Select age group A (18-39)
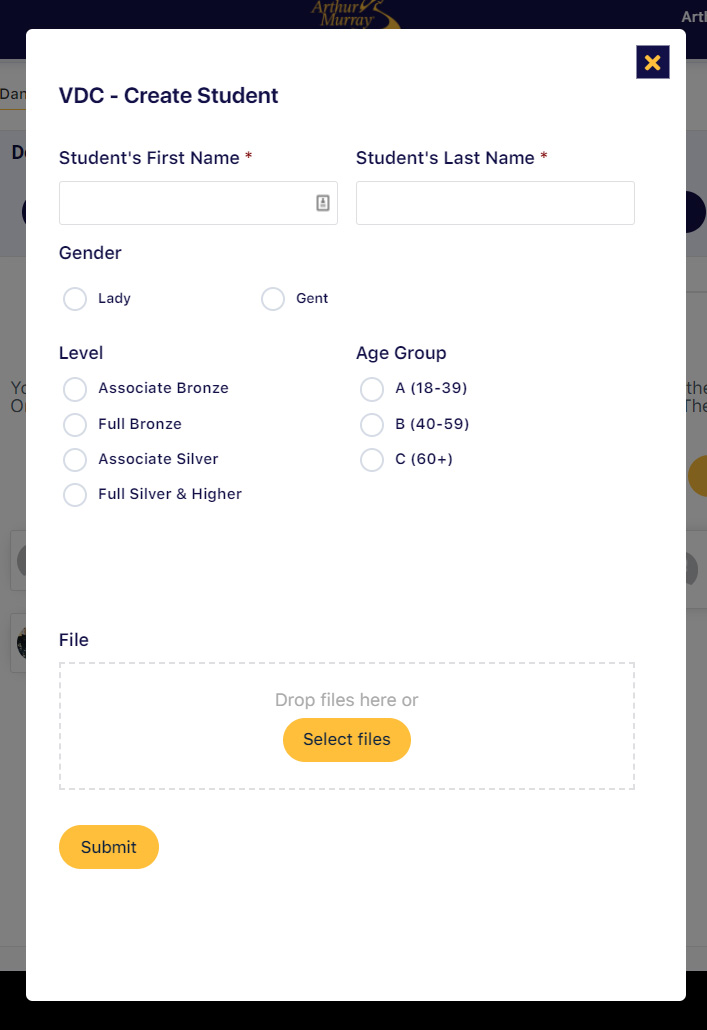Image resolution: width=707 pixels, height=1030 pixels. (x=372, y=389)
